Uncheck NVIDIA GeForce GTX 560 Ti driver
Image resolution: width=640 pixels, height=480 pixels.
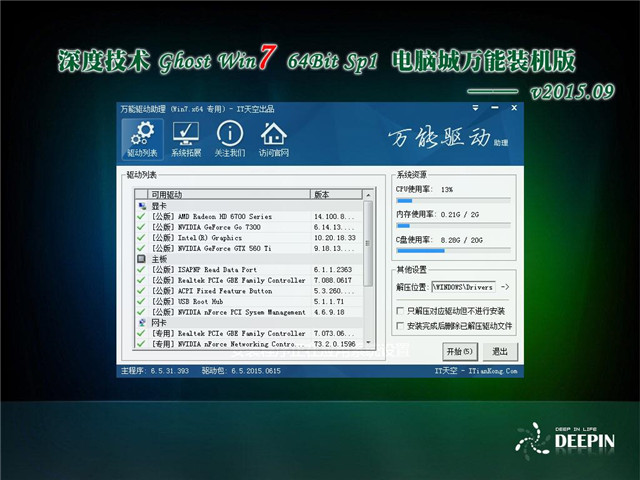click(x=141, y=248)
